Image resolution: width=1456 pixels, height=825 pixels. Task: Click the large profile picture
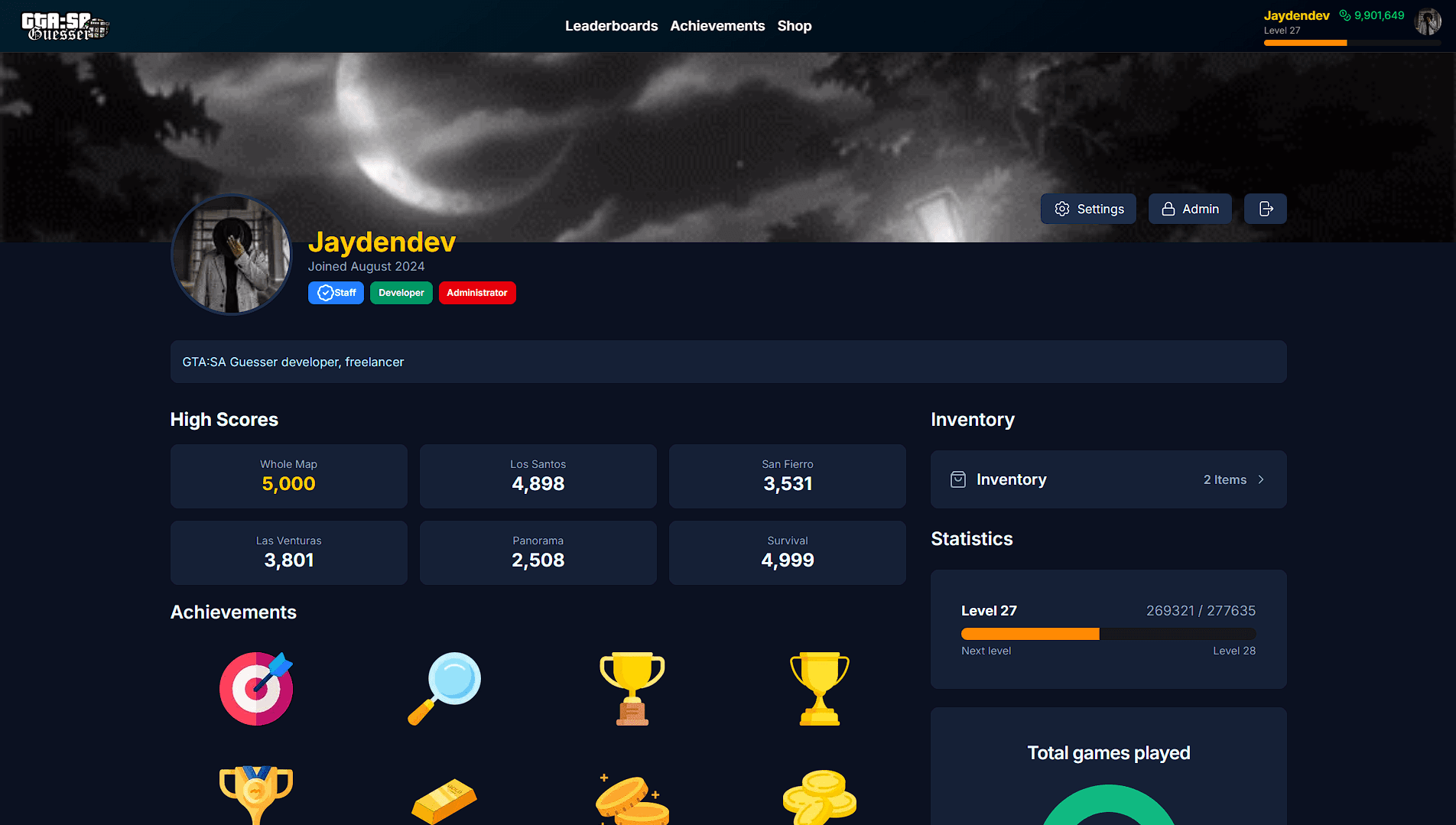(232, 255)
